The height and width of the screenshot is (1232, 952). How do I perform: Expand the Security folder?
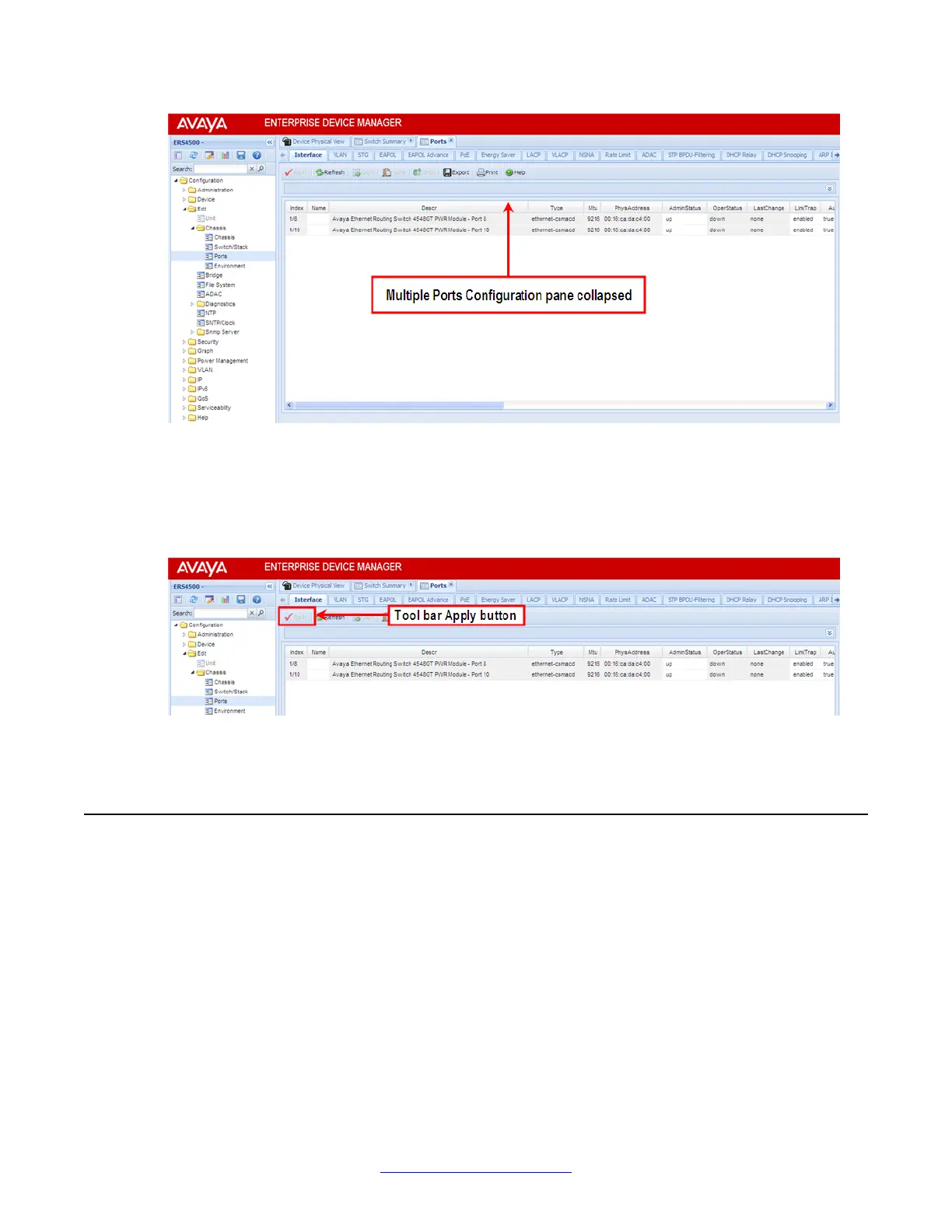(x=184, y=342)
